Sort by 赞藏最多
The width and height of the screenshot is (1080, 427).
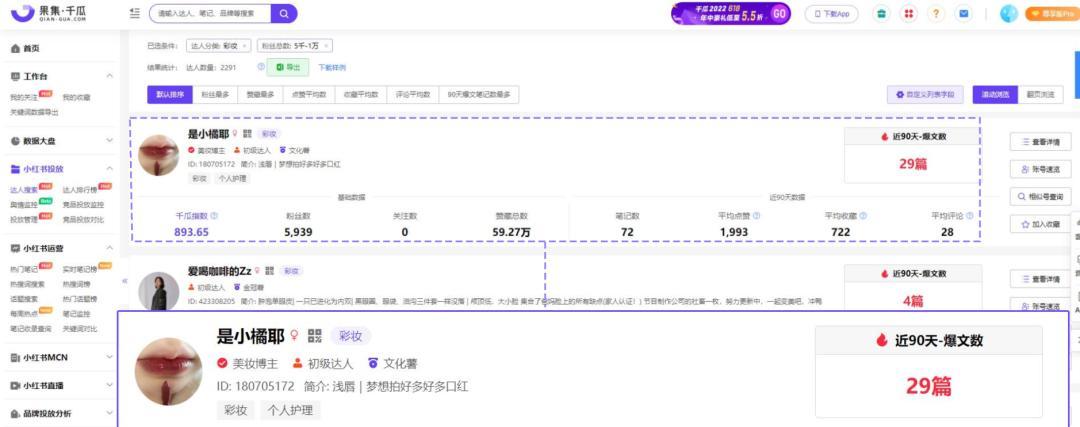[260, 95]
